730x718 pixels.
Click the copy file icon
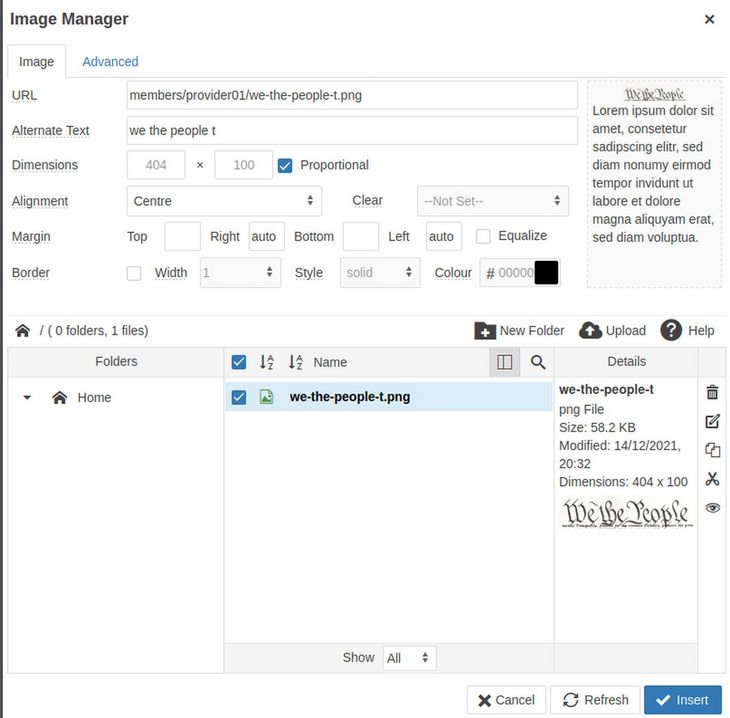tap(712, 451)
